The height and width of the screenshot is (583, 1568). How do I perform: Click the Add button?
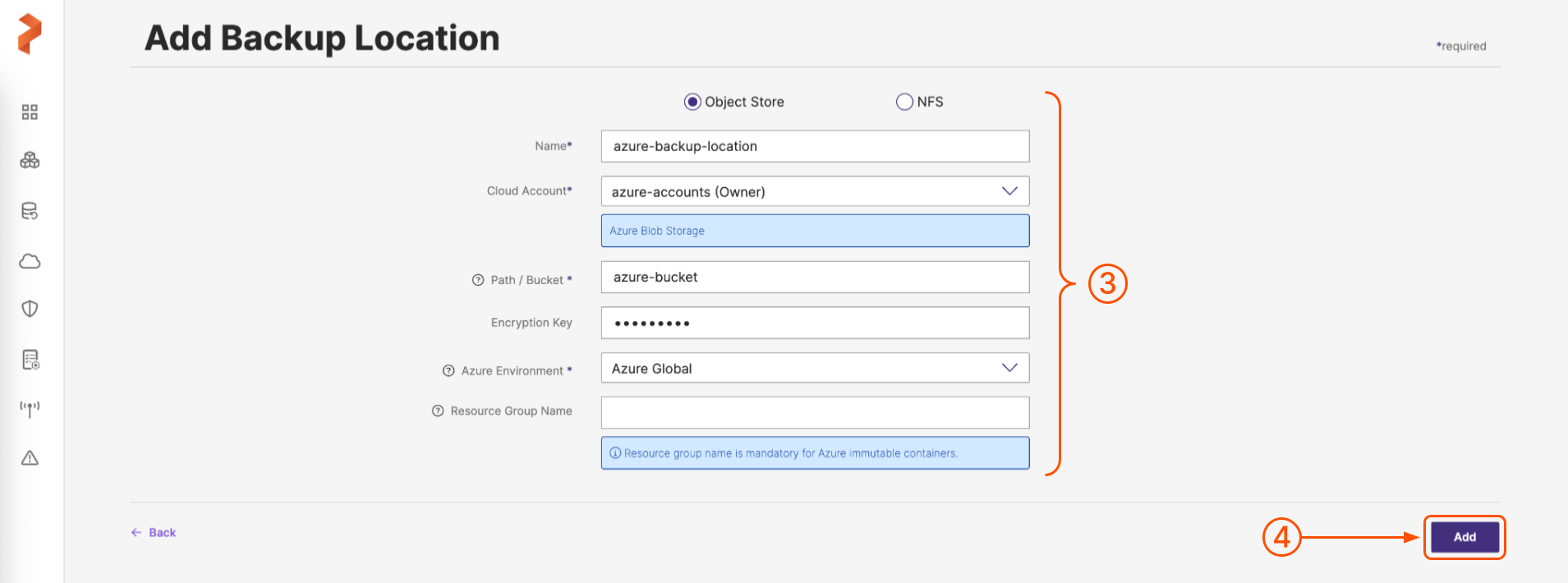pyautogui.click(x=1465, y=537)
